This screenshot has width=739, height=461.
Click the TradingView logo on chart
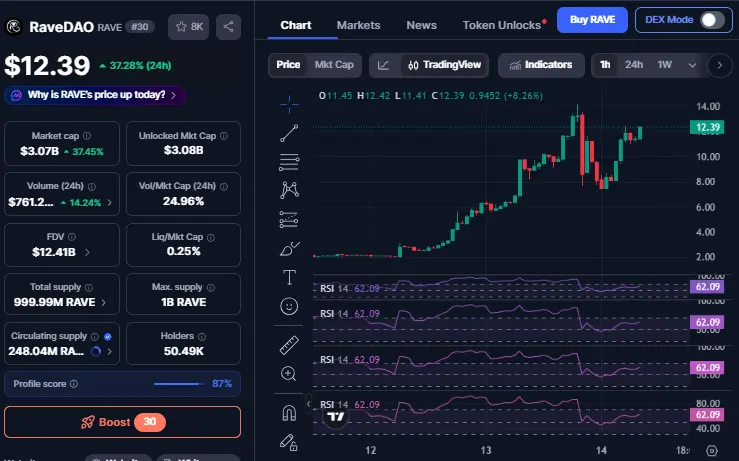336,417
